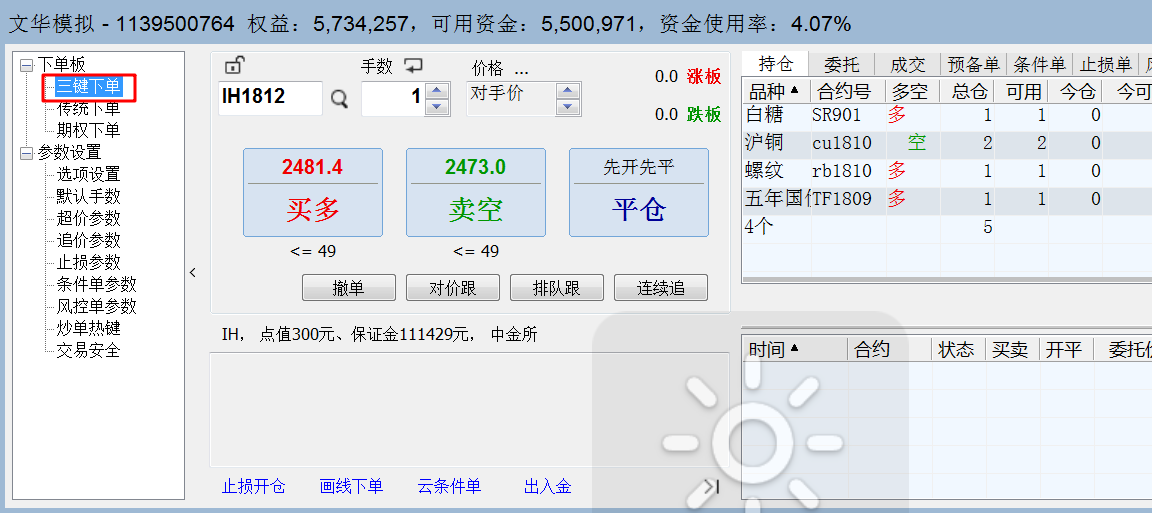Image resolution: width=1152 pixels, height=513 pixels.
Task: Open the 条件单 tab
Action: 1039,65
